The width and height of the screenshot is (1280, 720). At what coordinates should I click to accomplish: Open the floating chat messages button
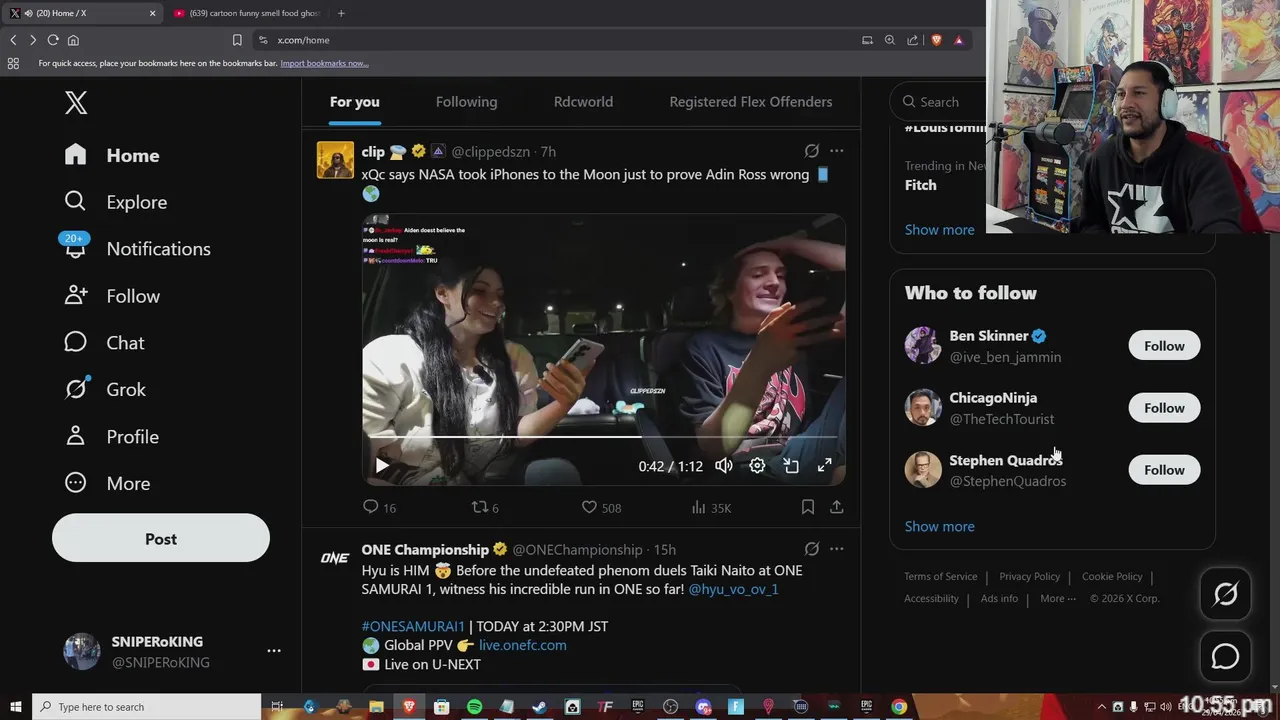[x=1225, y=656]
